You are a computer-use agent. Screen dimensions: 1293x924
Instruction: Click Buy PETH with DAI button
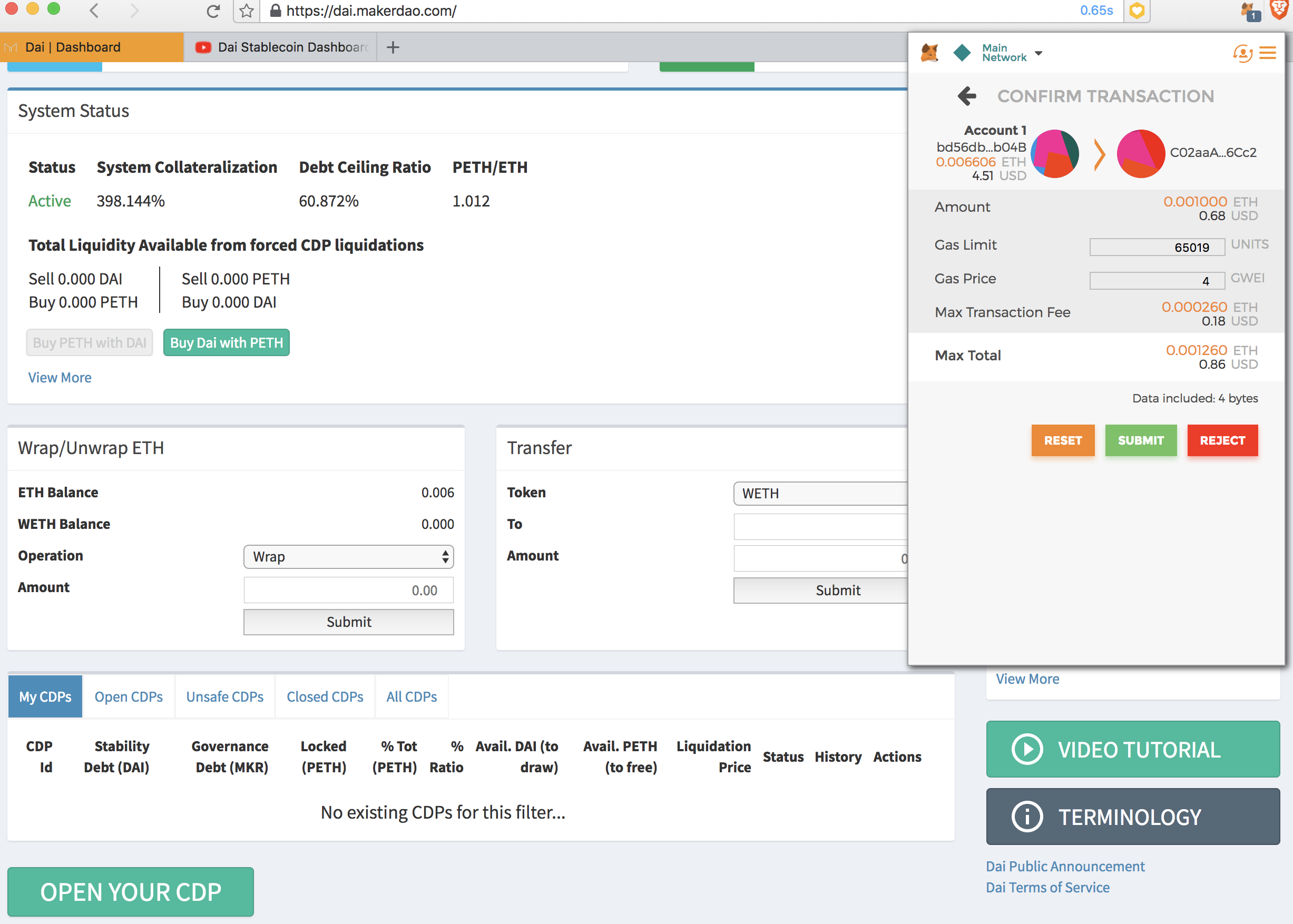pos(90,342)
